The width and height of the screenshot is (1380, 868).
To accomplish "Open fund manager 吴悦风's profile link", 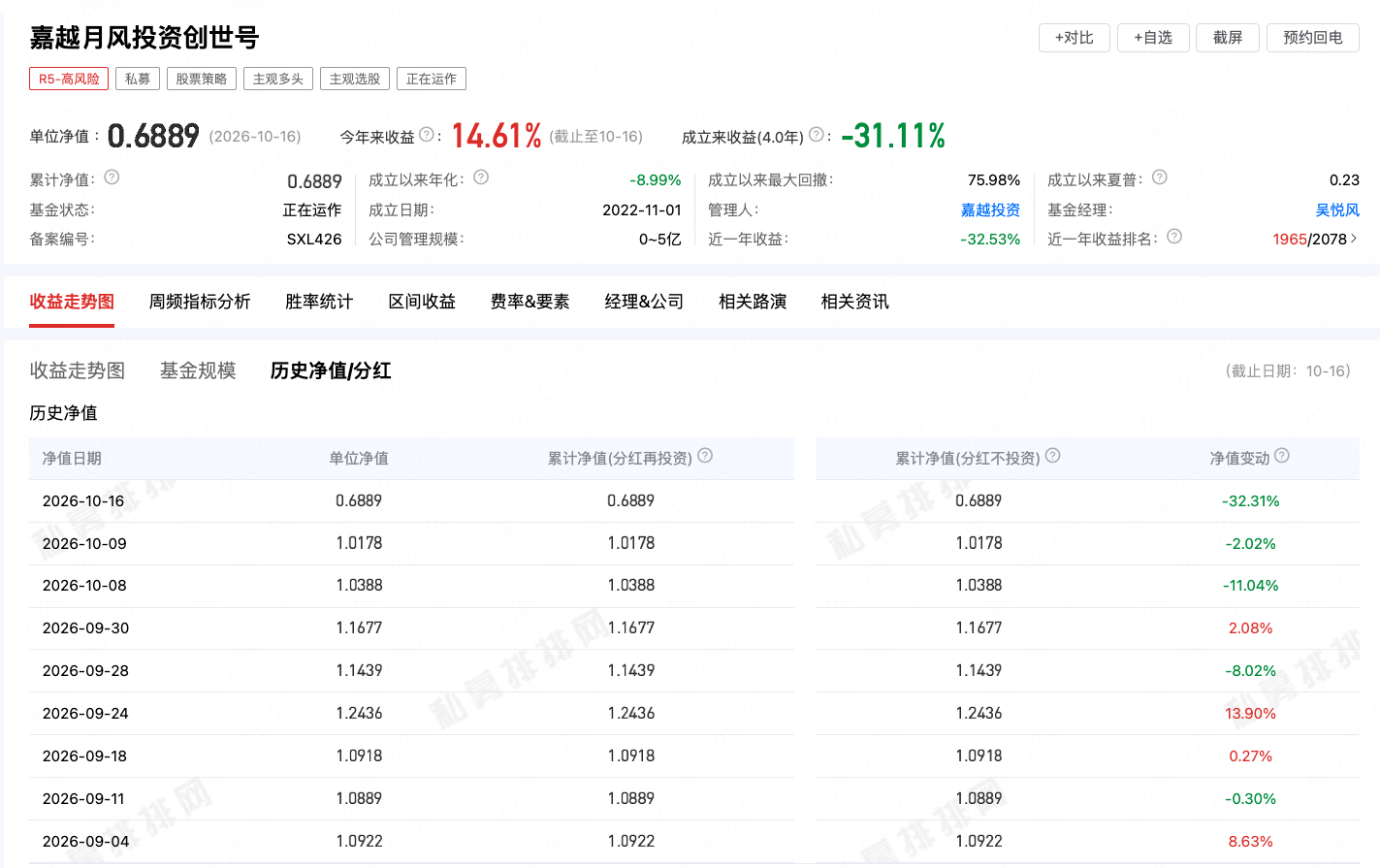I will [1337, 210].
